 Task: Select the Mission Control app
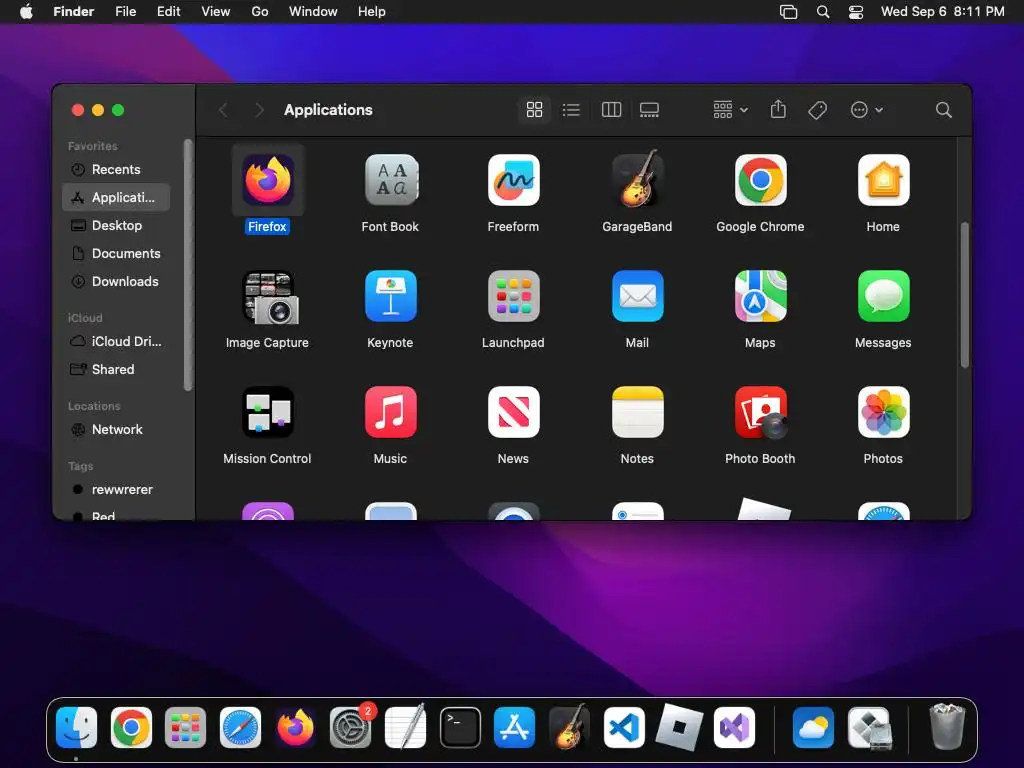click(268, 412)
